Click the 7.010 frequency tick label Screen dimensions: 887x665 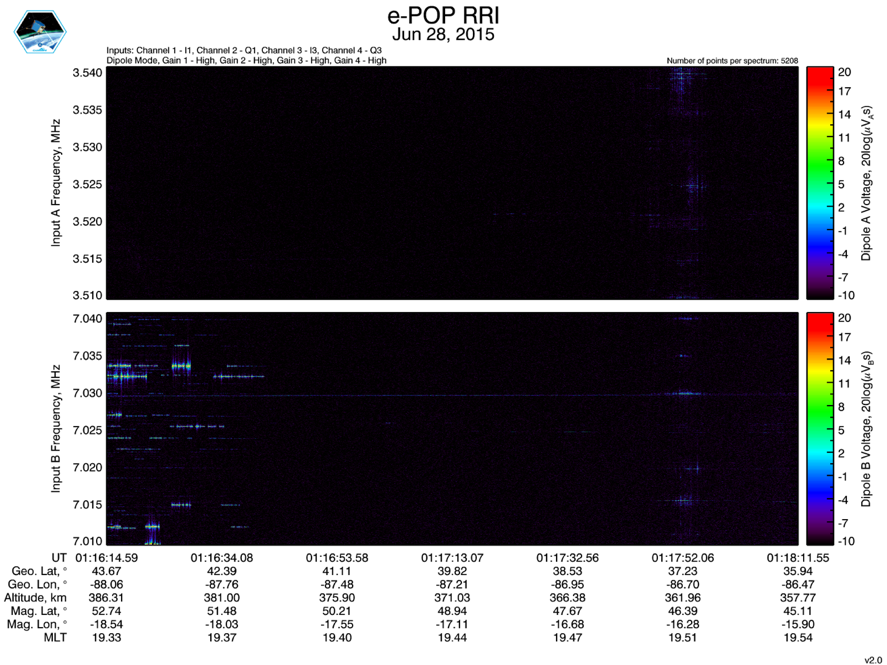[86, 541]
